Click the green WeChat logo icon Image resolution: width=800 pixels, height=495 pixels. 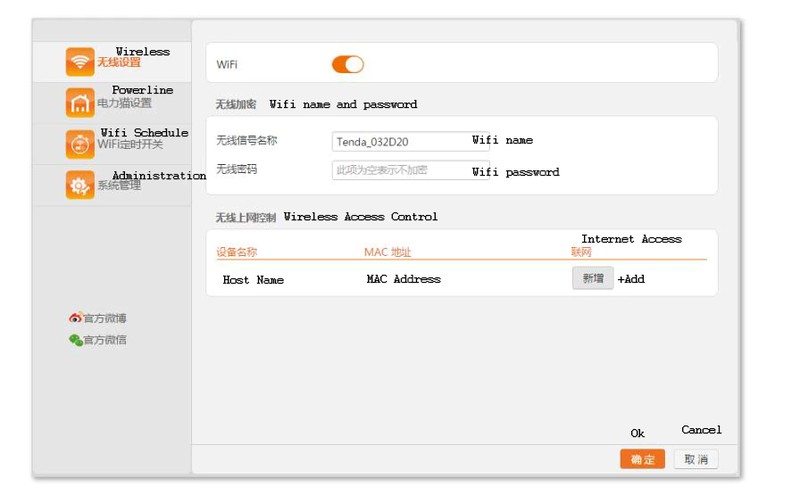[x=75, y=340]
